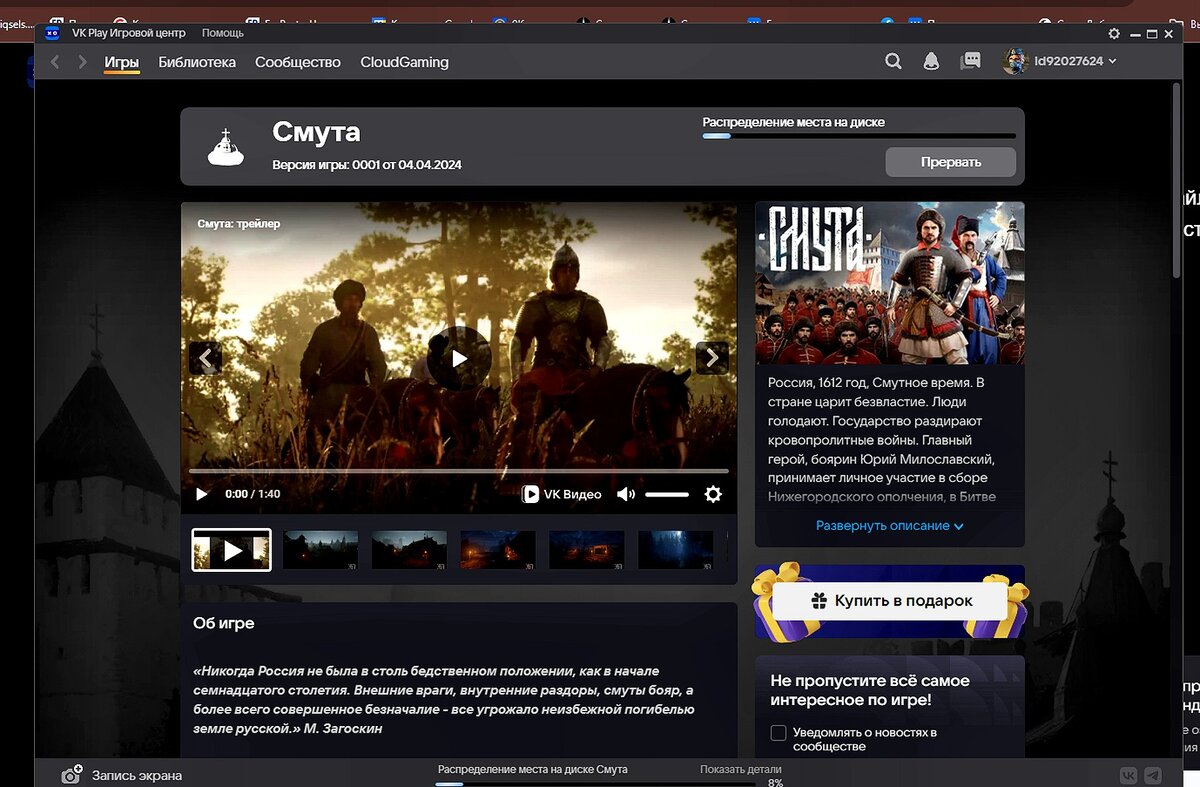Screen dimensions: 1200x787
Task: Click the Купить в подарок button
Action: point(890,601)
